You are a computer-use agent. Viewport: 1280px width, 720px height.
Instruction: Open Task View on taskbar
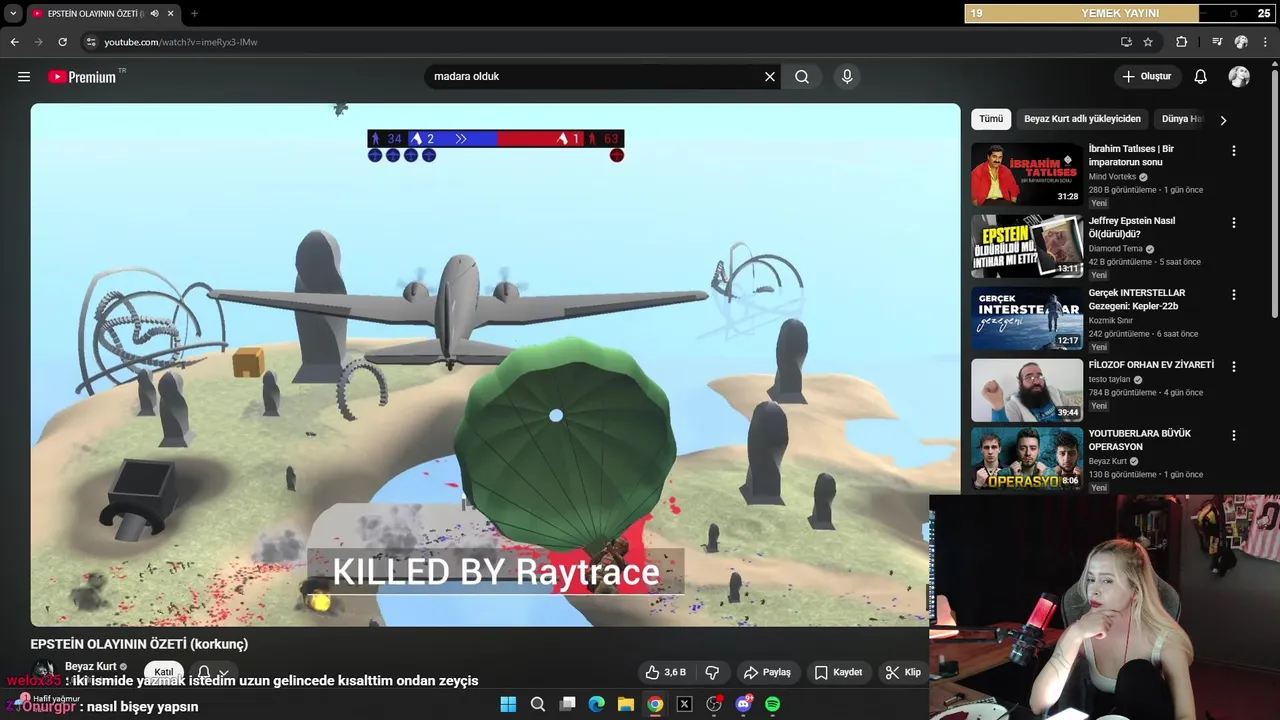(567, 704)
